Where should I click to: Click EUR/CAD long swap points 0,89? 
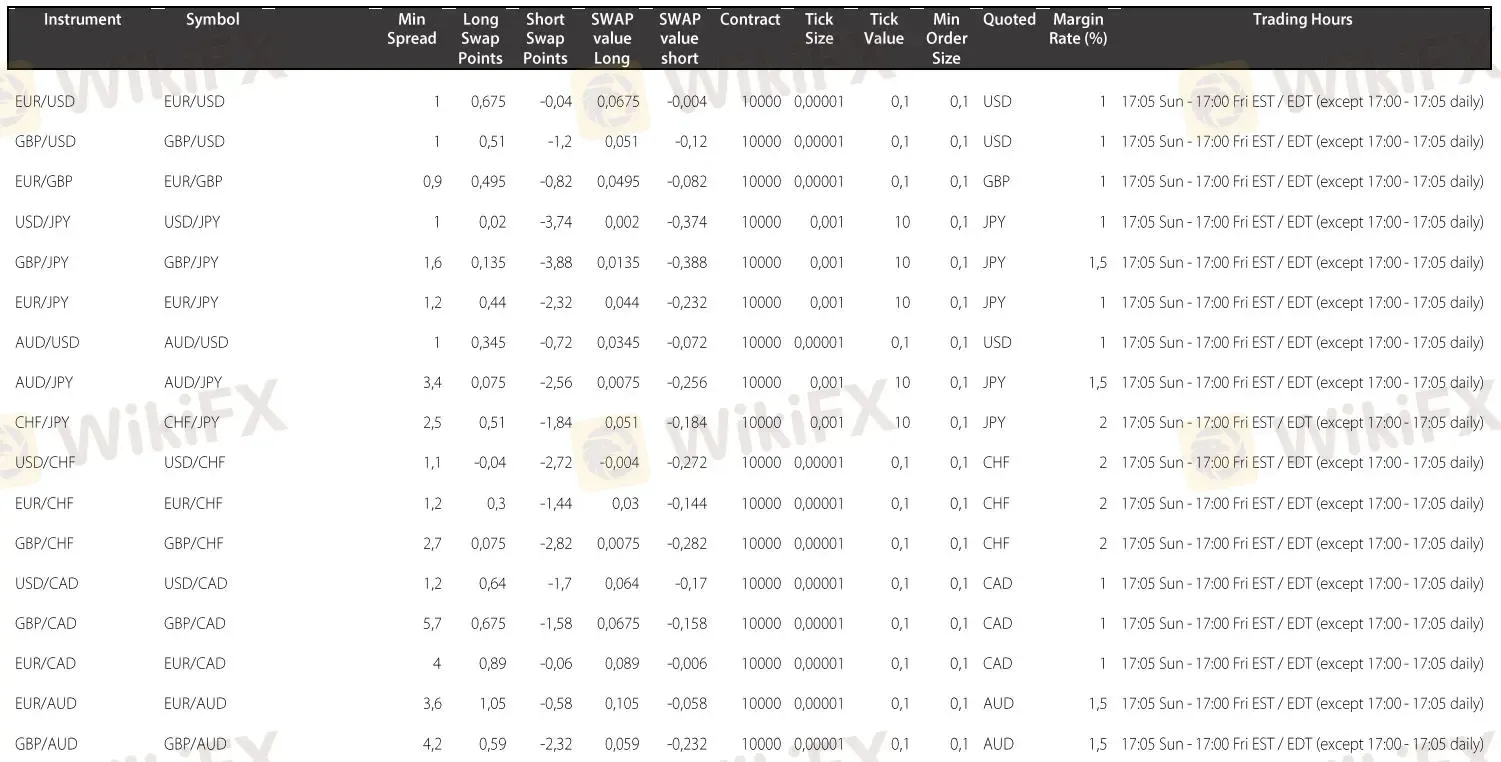pos(492,663)
